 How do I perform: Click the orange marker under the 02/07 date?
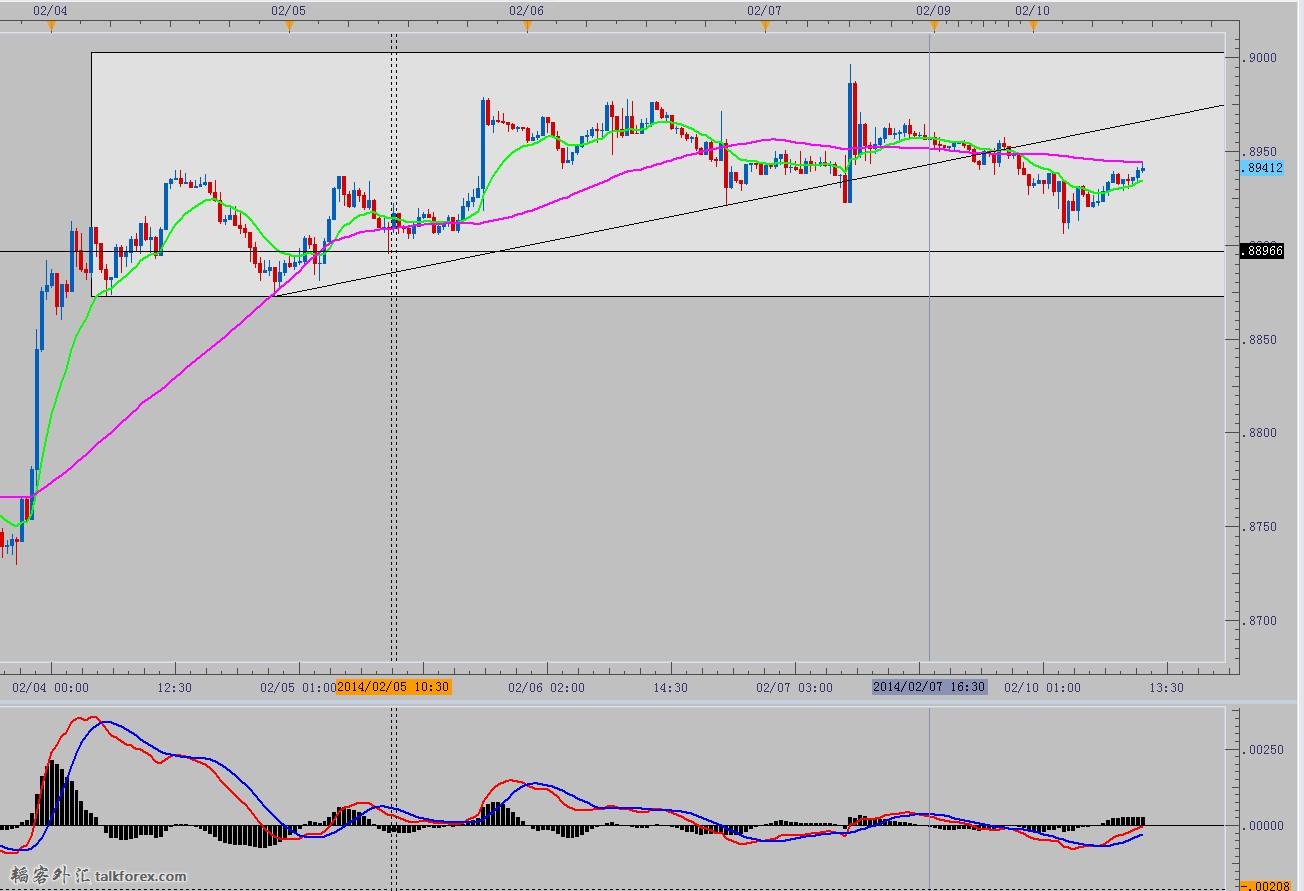765,27
